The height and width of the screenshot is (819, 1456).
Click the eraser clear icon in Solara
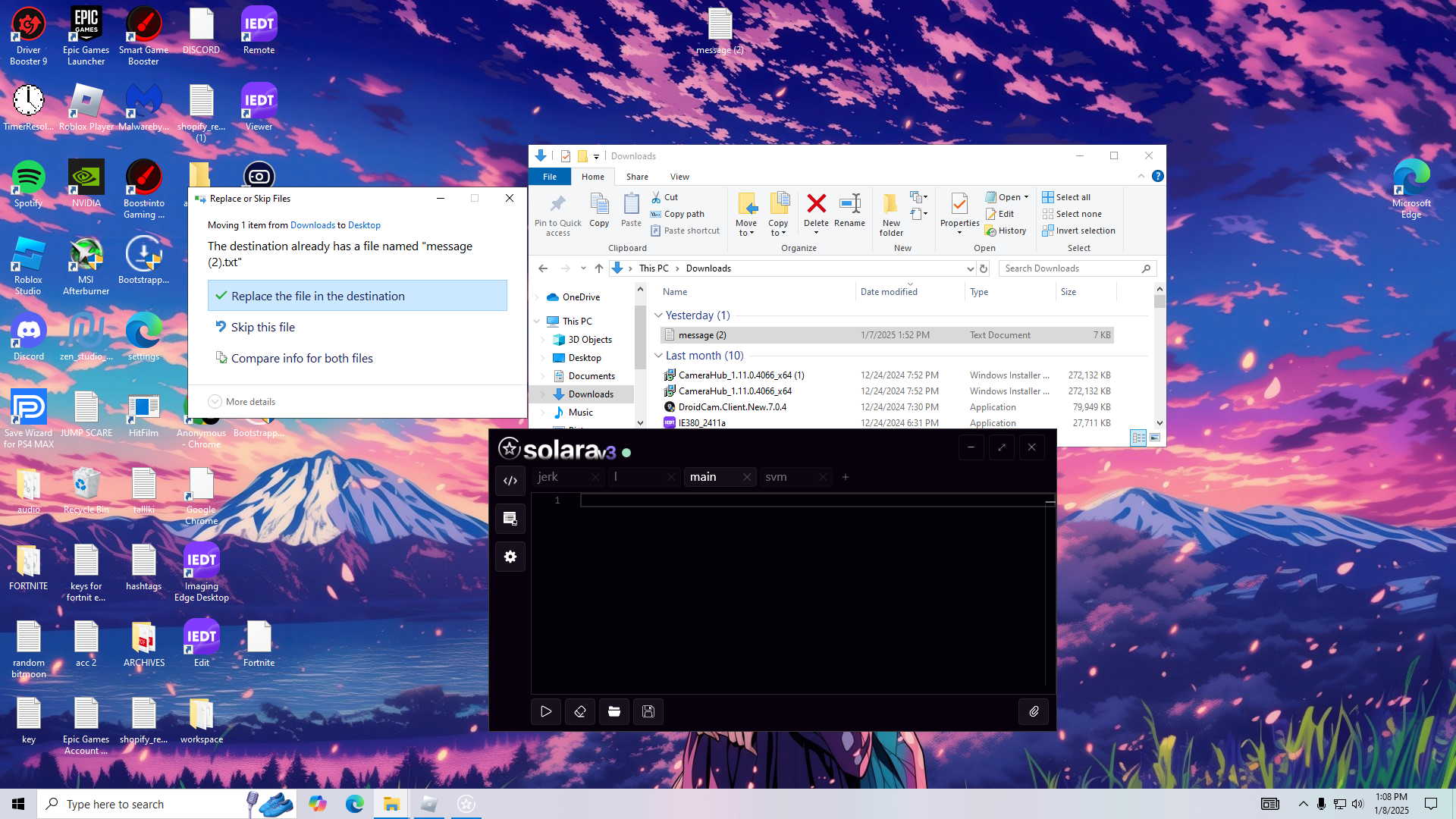(x=580, y=711)
